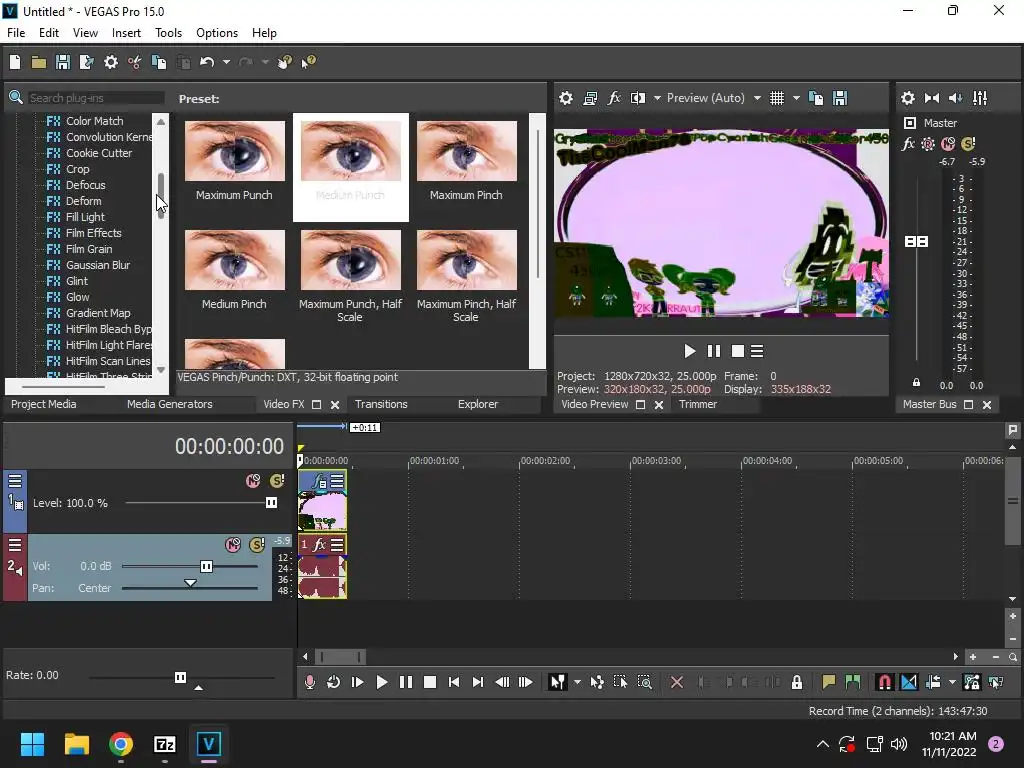The height and width of the screenshot is (768, 1024).
Task: Adjust audio track Vol slider
Action: 206,566
